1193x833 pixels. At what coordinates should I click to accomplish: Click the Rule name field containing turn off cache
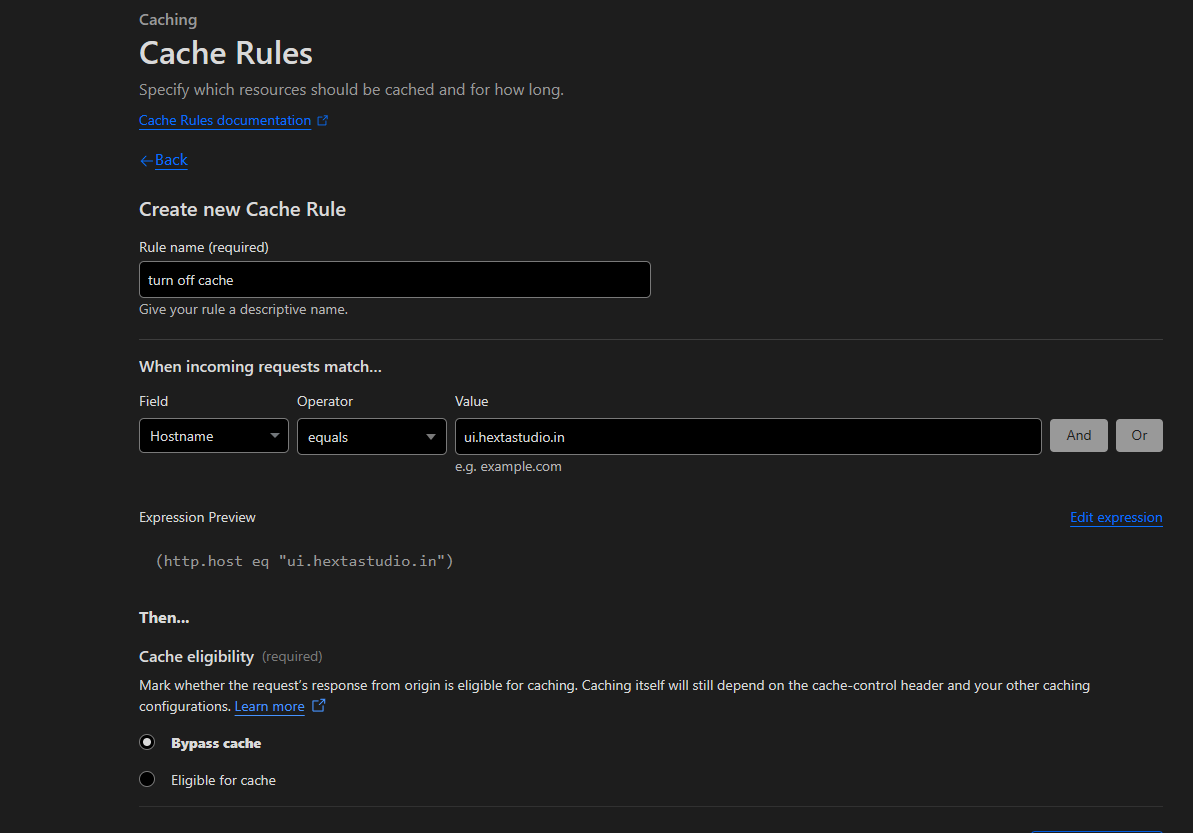pos(394,279)
